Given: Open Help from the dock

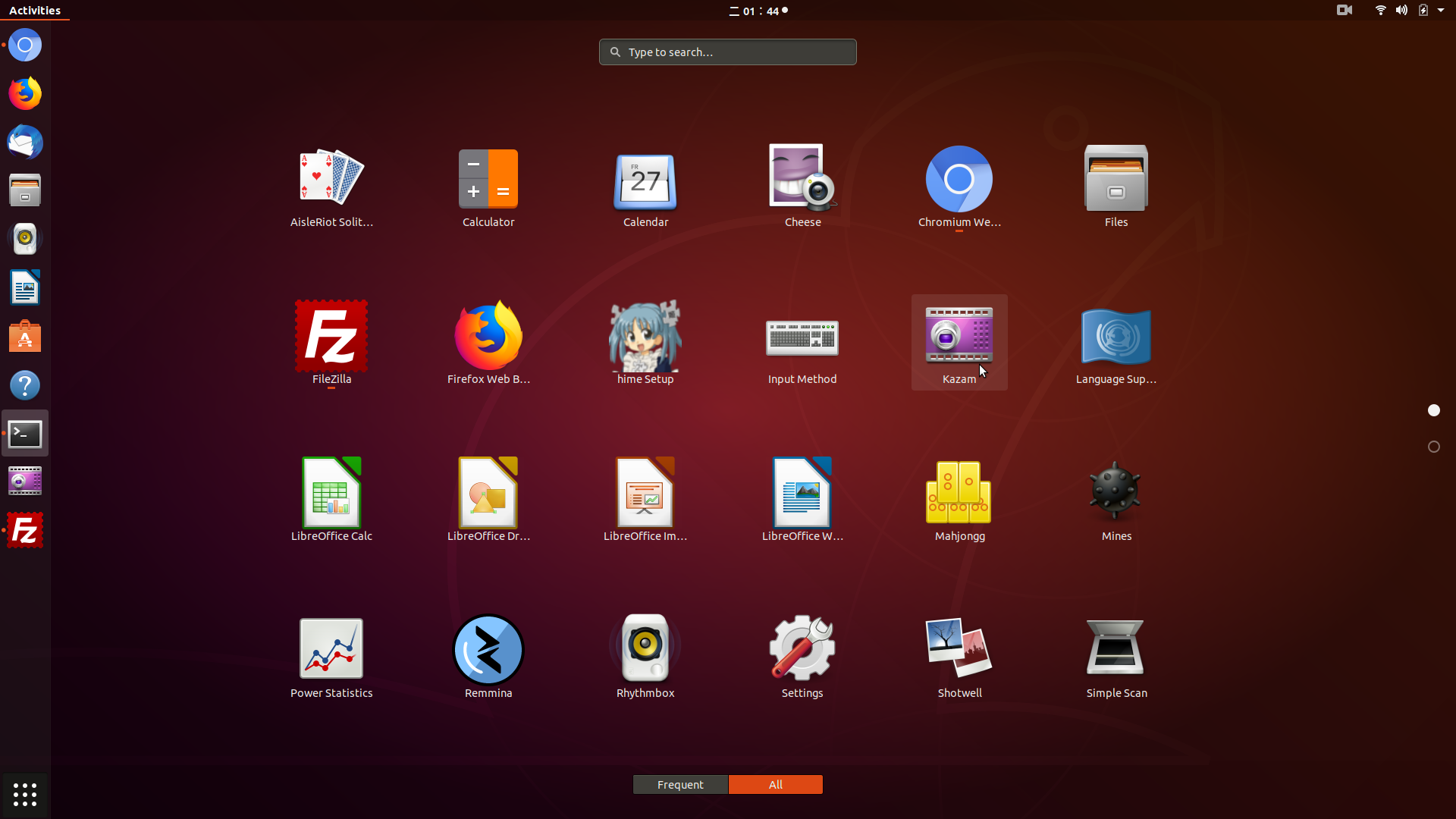Looking at the screenshot, I should [25, 385].
